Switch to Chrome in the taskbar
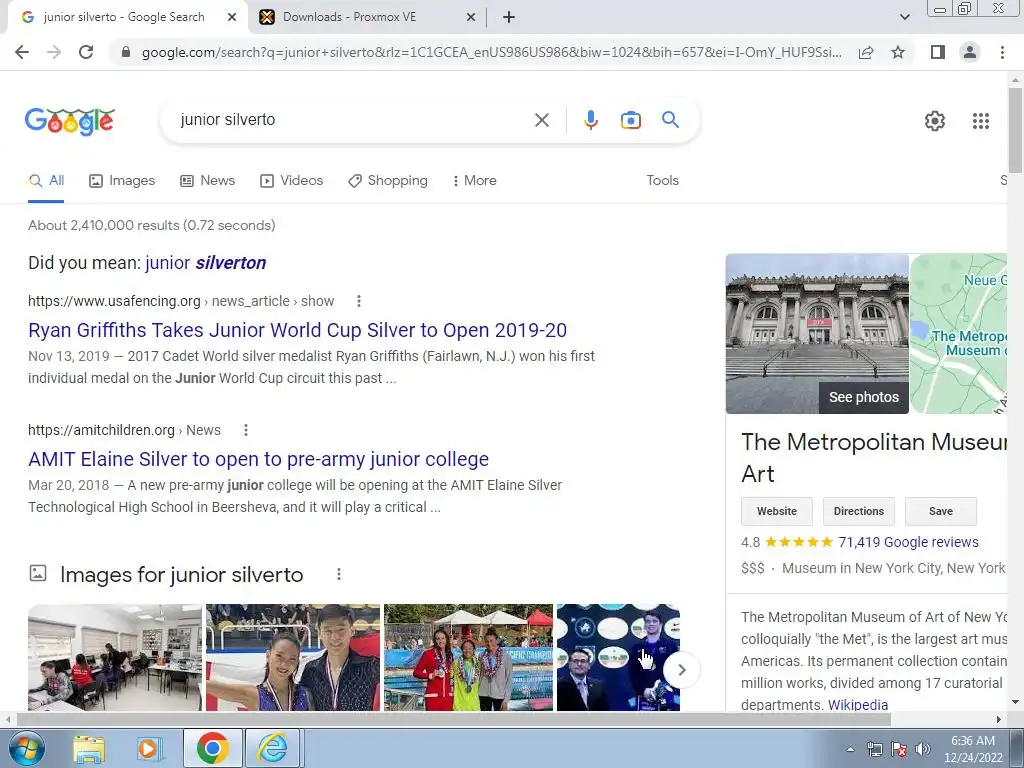1024x768 pixels. [212, 748]
